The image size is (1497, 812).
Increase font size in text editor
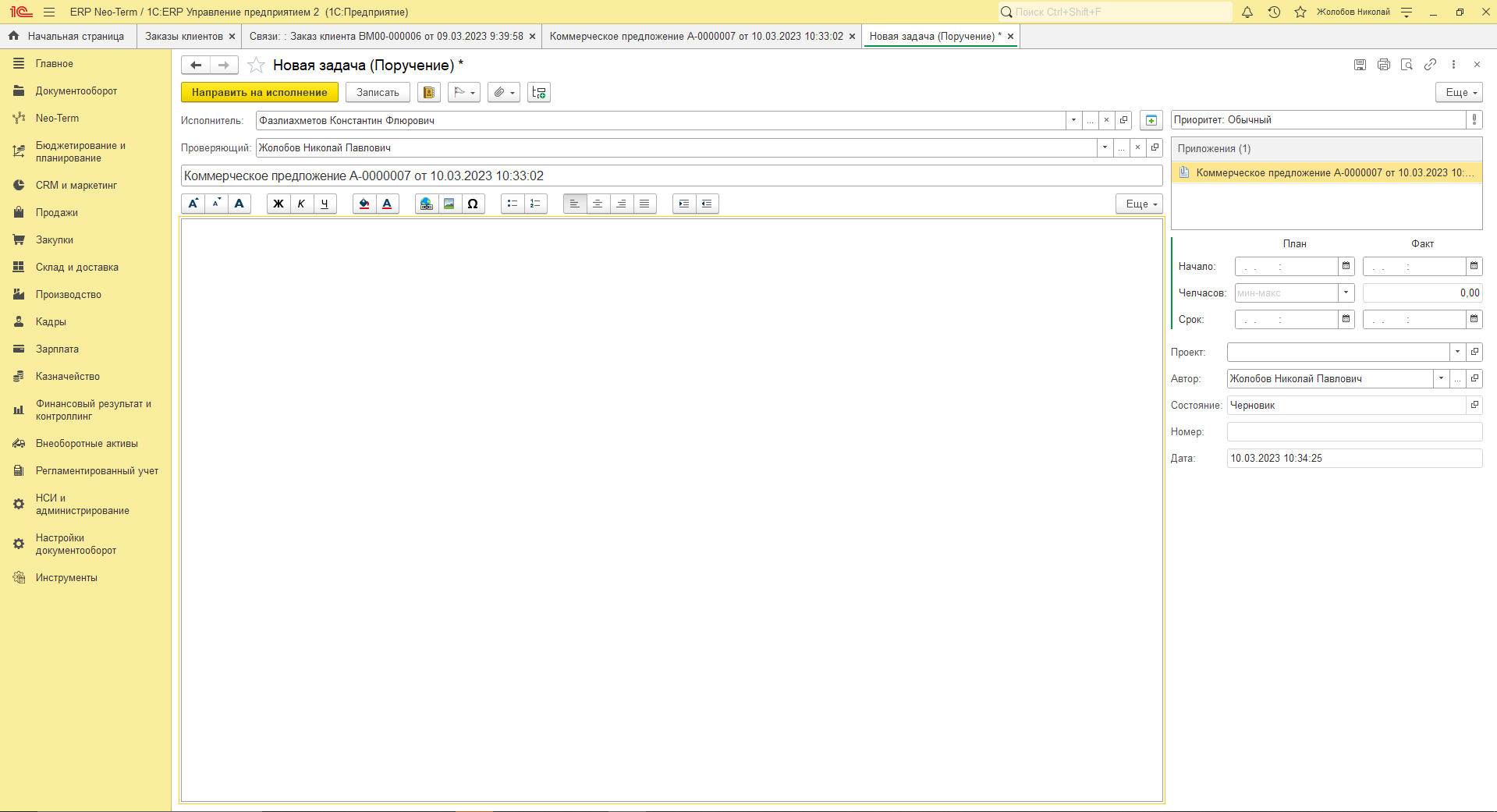tap(193, 204)
